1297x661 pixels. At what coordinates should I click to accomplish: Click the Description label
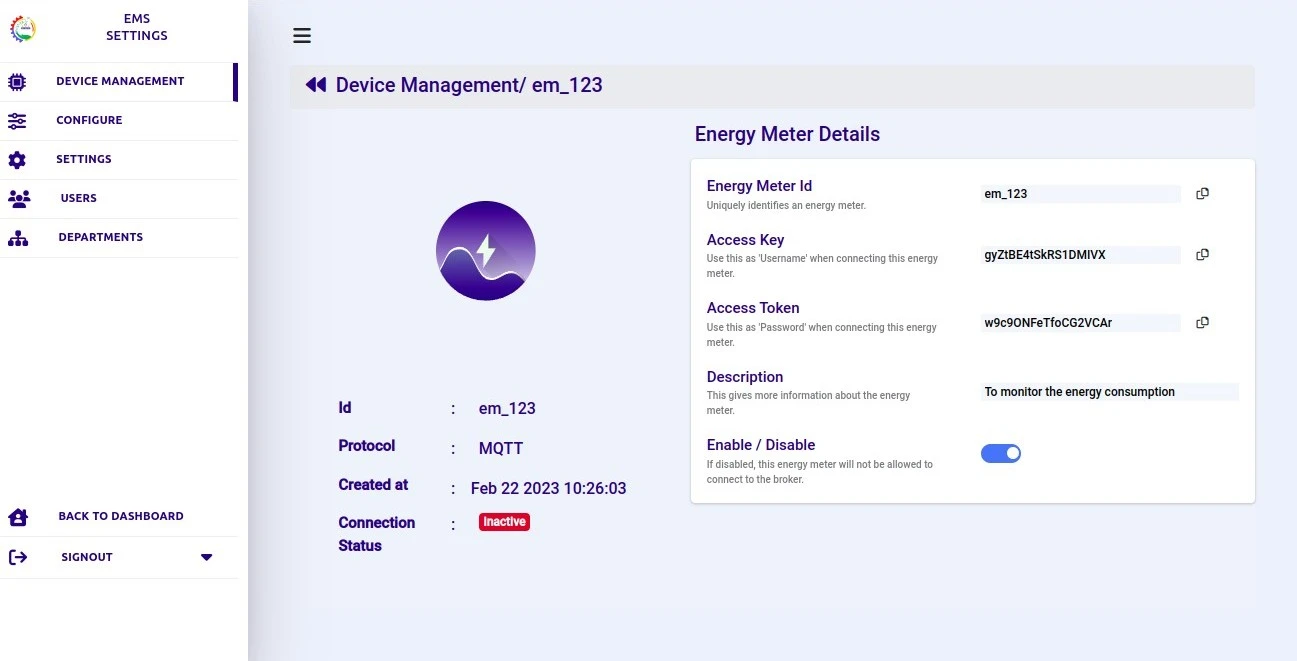point(745,377)
